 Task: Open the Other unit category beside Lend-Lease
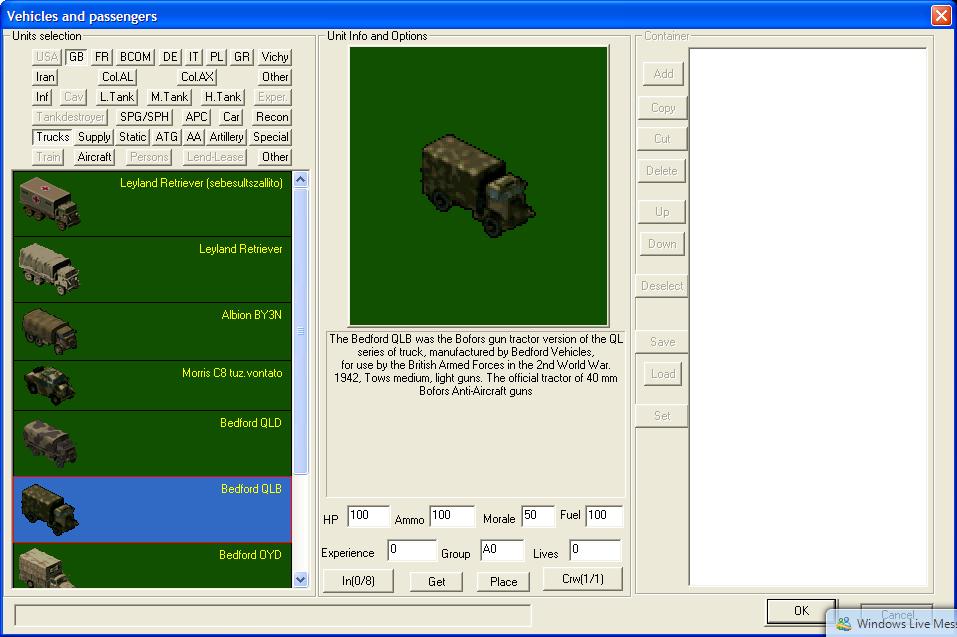tap(275, 157)
